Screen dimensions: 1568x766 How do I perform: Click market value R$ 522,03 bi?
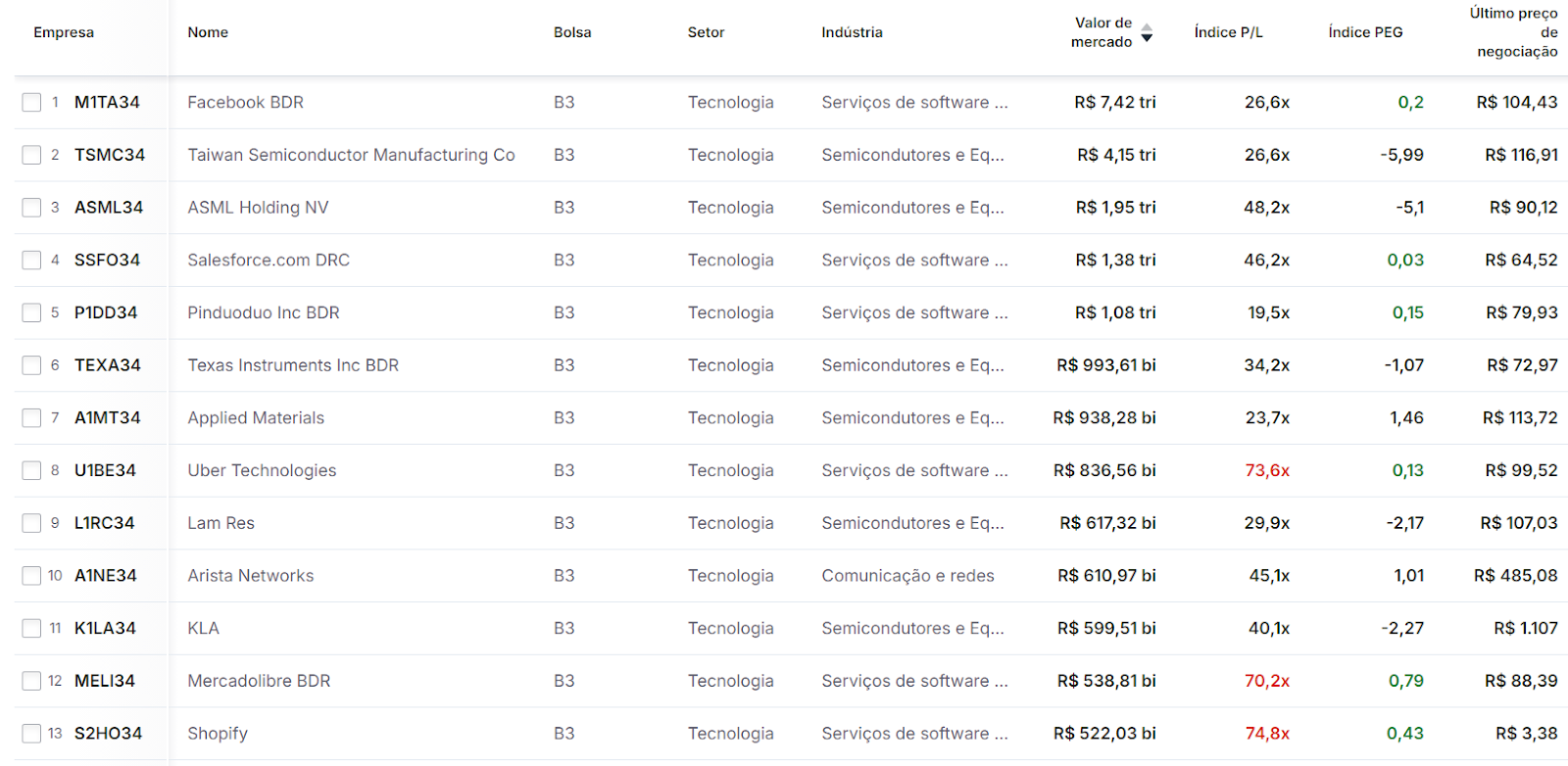(1104, 733)
